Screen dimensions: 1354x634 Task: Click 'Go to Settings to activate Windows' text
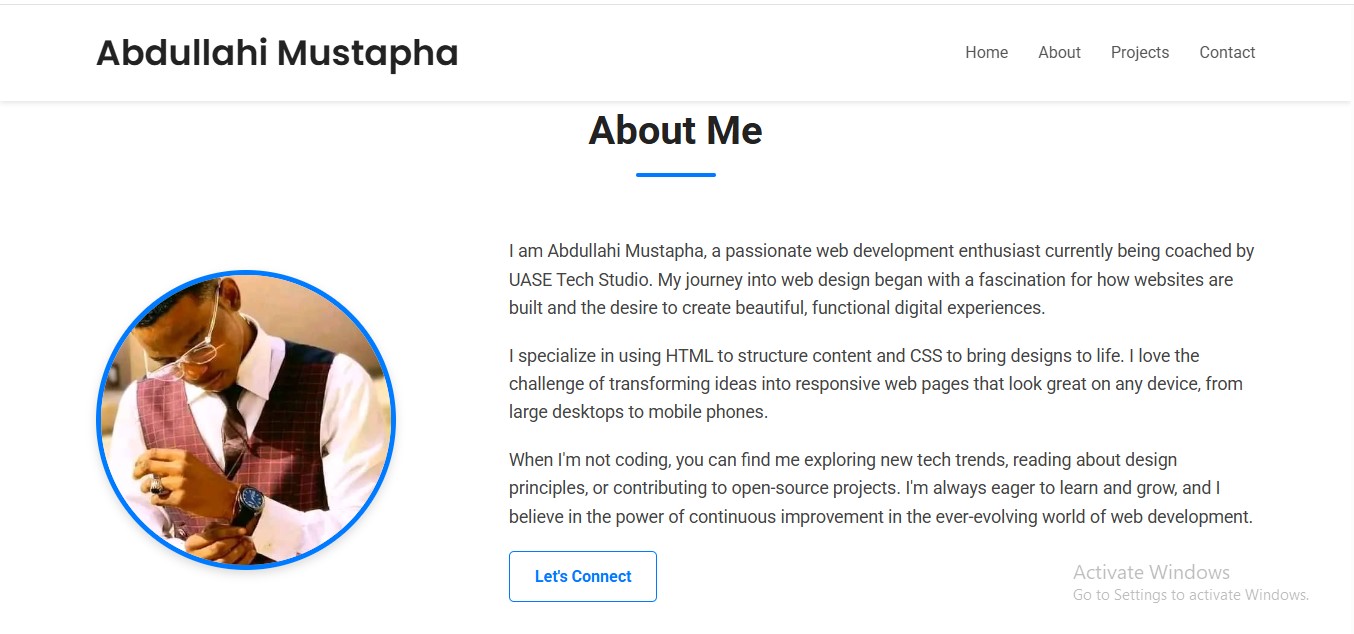click(1190, 595)
